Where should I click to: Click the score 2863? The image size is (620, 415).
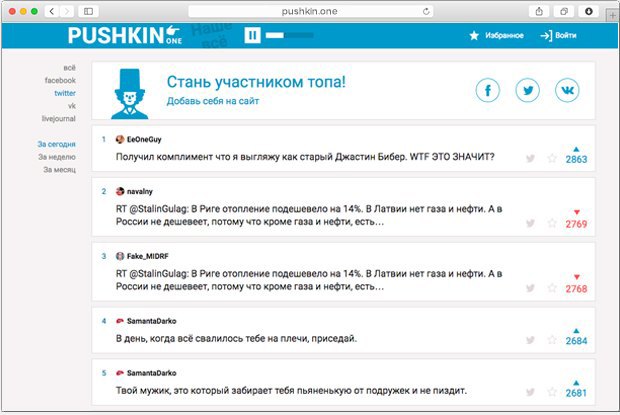[x=576, y=159]
